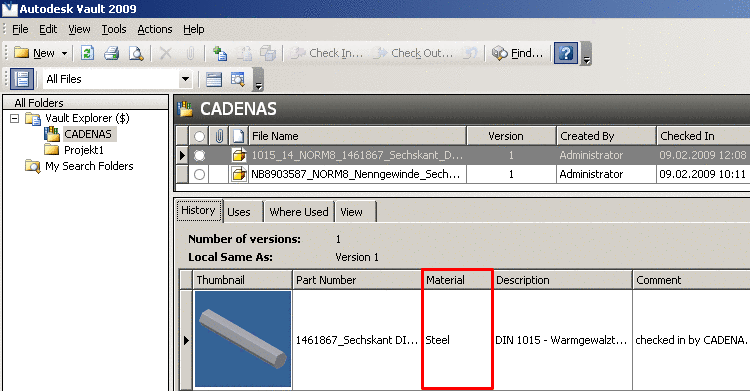Sort by File Name column header
The width and height of the screenshot is (750, 391).
pos(357,136)
